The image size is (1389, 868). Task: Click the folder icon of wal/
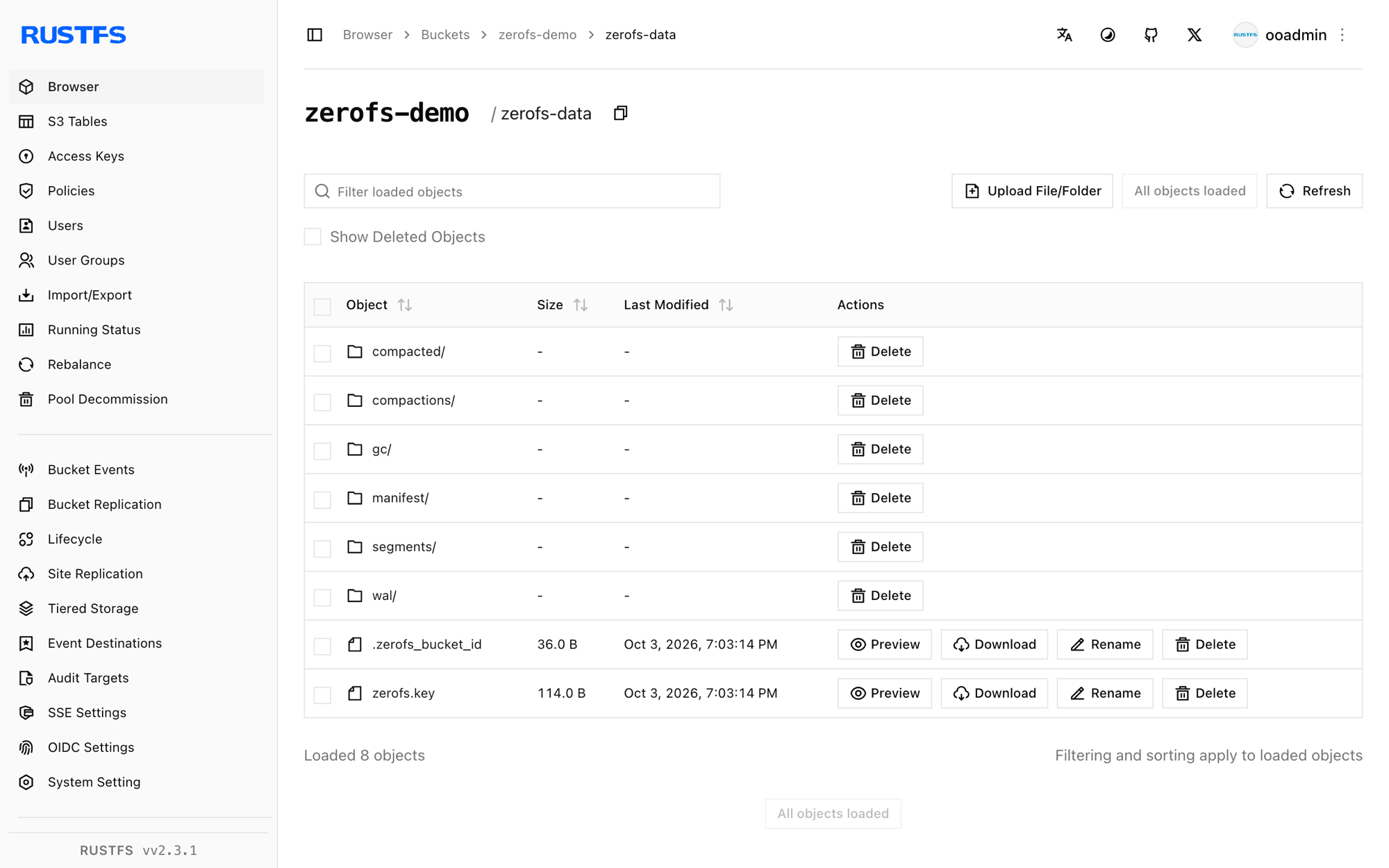[x=355, y=596]
